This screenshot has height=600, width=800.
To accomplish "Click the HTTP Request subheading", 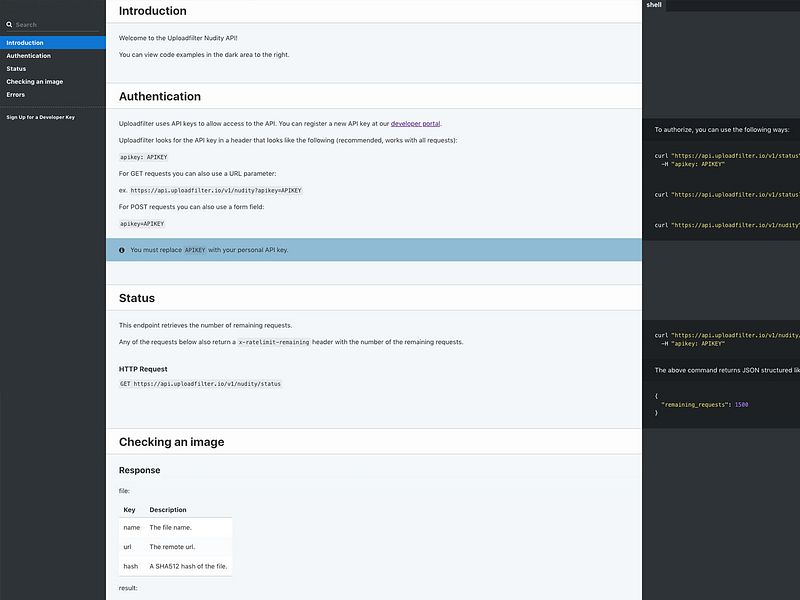I will coord(143,369).
